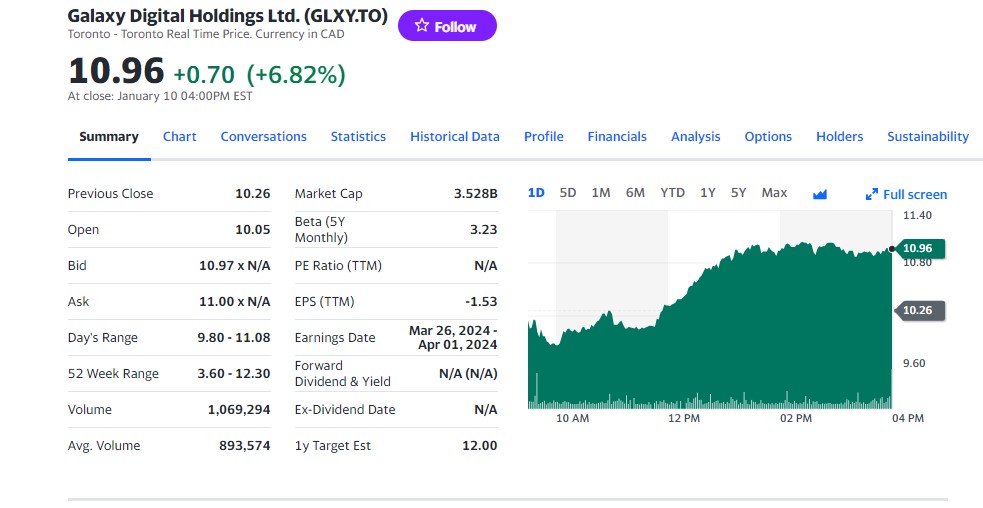Click the green intraday price chart area
Image resolution: width=983 pixels, height=508 pixels.
[x=710, y=326]
